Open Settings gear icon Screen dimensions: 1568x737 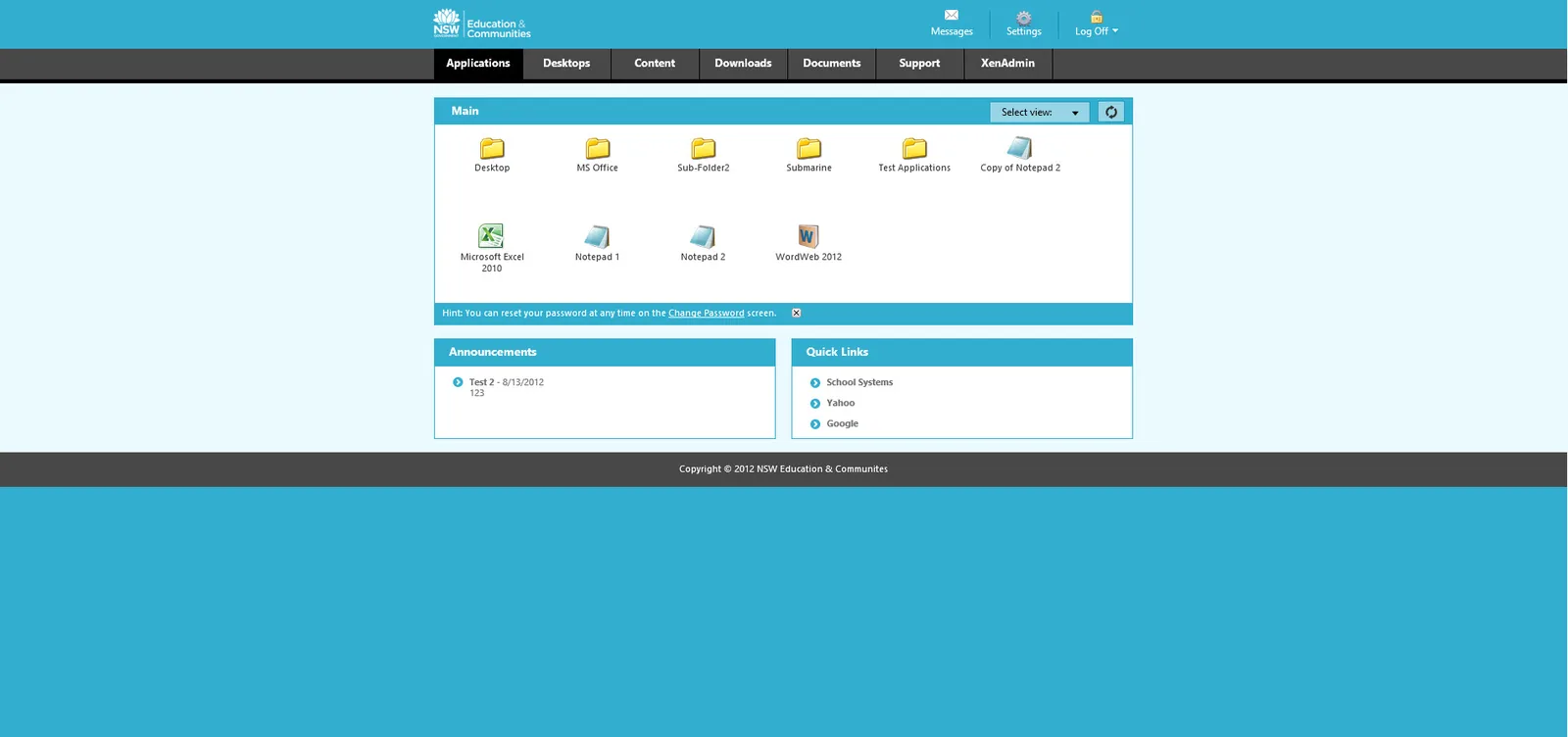point(1024,17)
